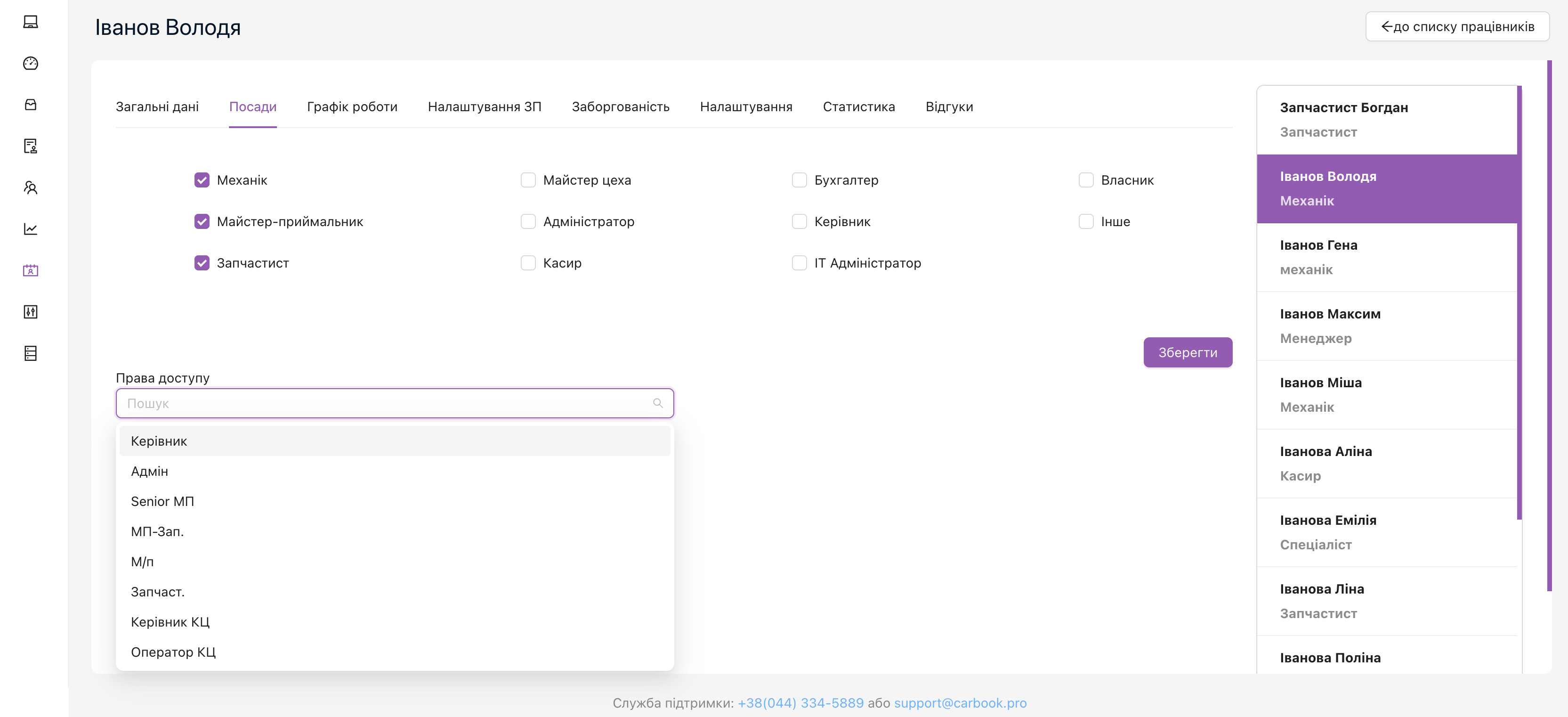The image size is (1568, 717).
Task: Switch to Графік роботи tab
Action: pyautogui.click(x=352, y=106)
